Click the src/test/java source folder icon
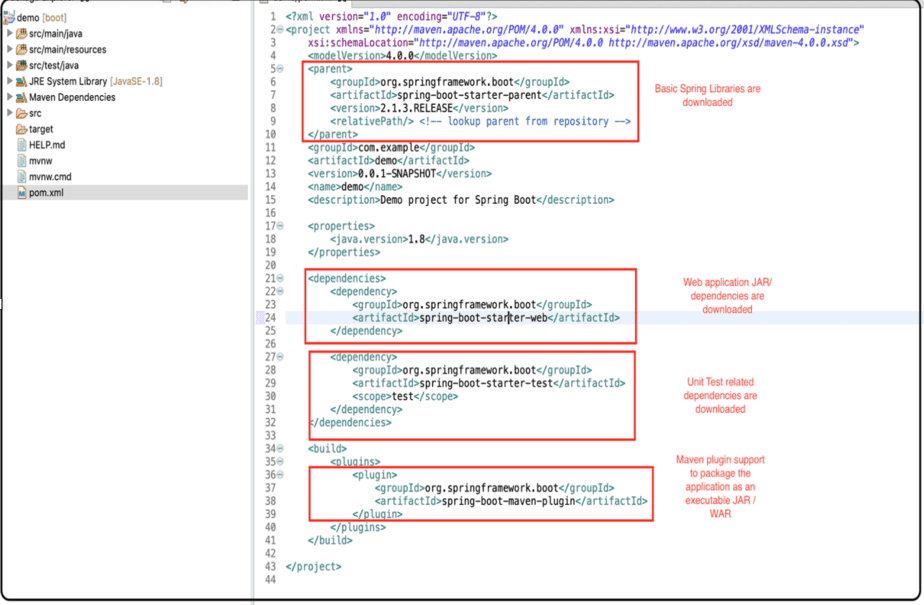Screen dimensions: 924x605 pyautogui.click(x=23, y=64)
